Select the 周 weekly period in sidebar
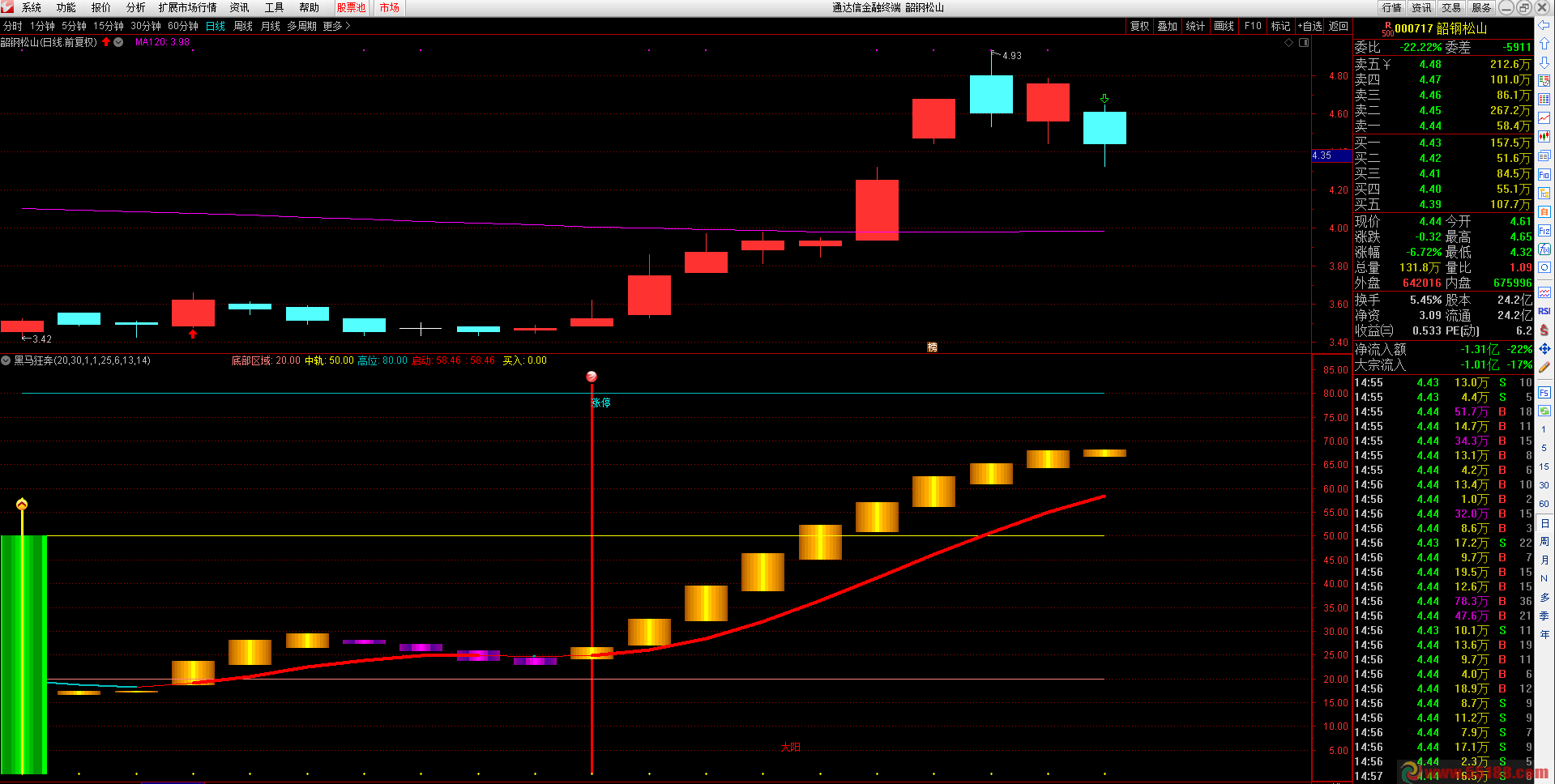This screenshot has height=784, width=1555. tap(1544, 541)
